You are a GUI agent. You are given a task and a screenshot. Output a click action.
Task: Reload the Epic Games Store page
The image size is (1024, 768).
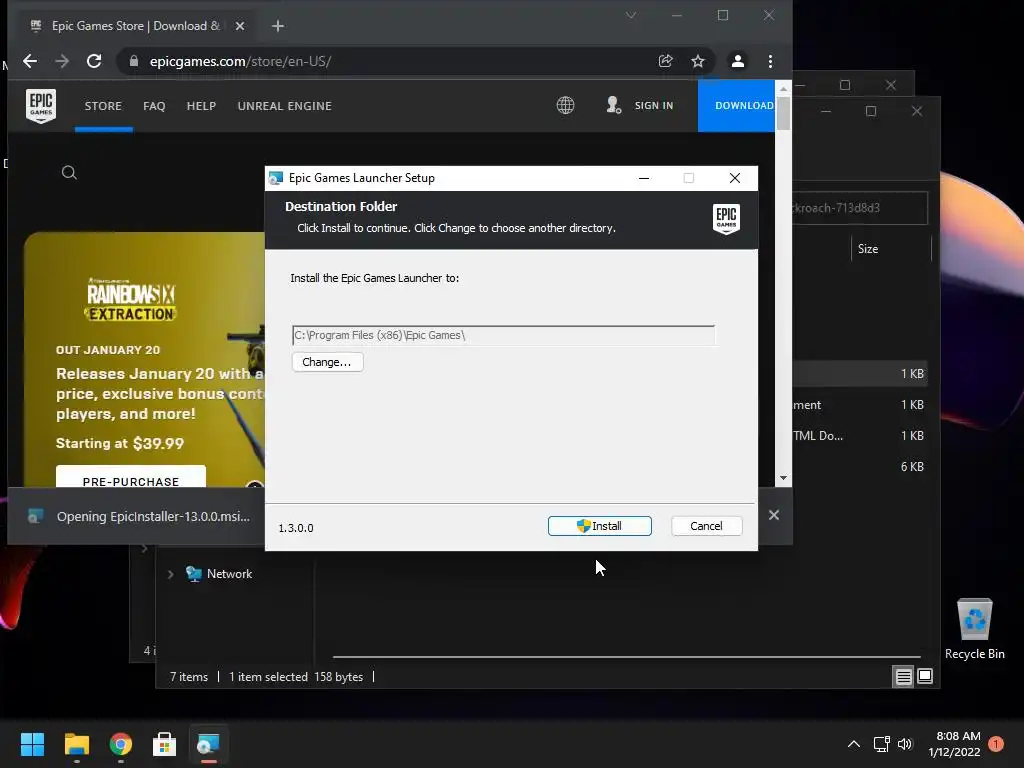(94, 61)
